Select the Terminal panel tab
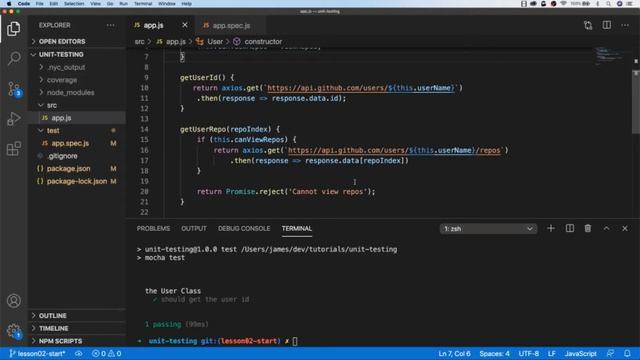 pyautogui.click(x=297, y=229)
